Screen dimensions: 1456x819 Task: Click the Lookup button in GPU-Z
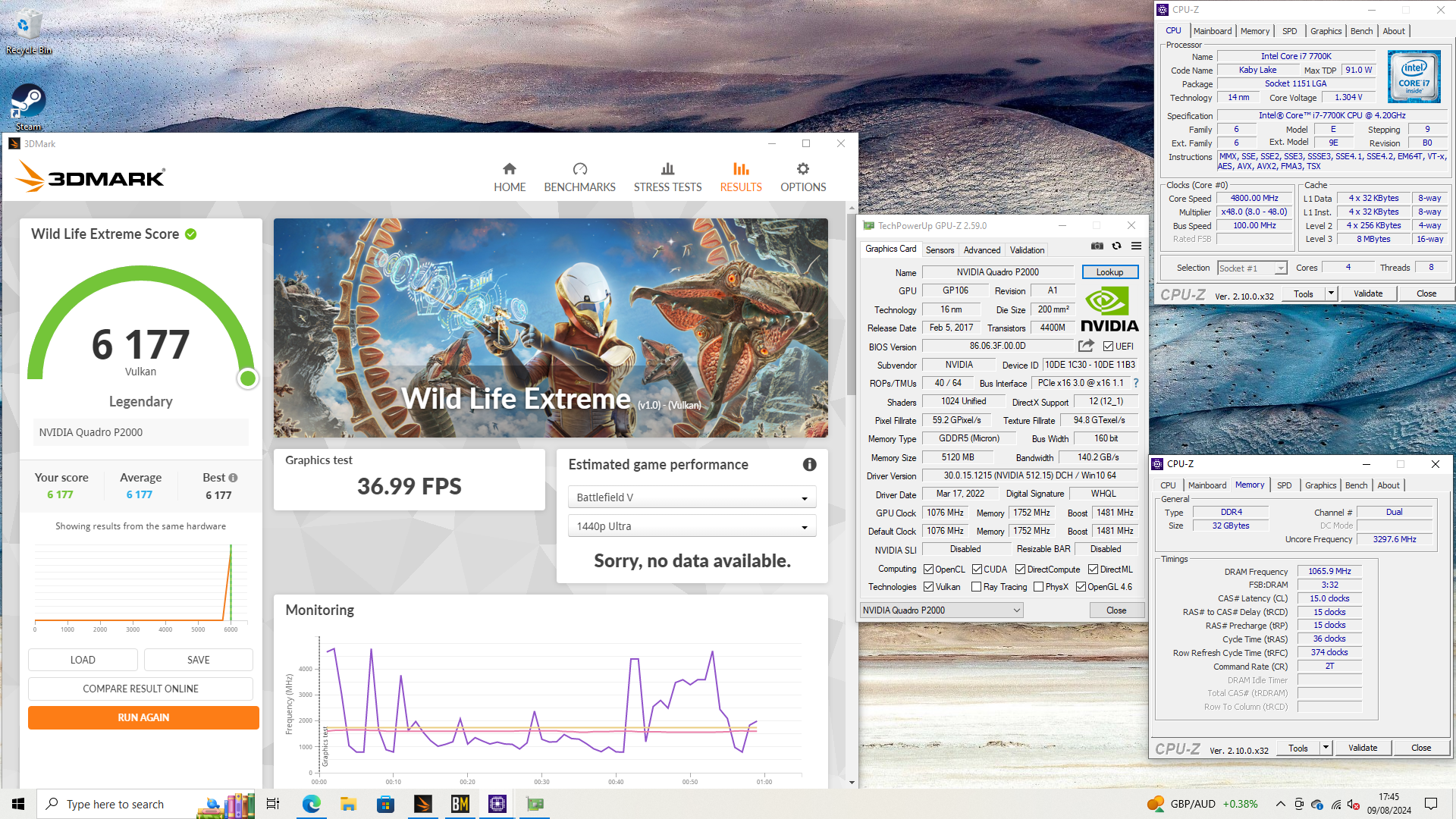[x=1109, y=272]
